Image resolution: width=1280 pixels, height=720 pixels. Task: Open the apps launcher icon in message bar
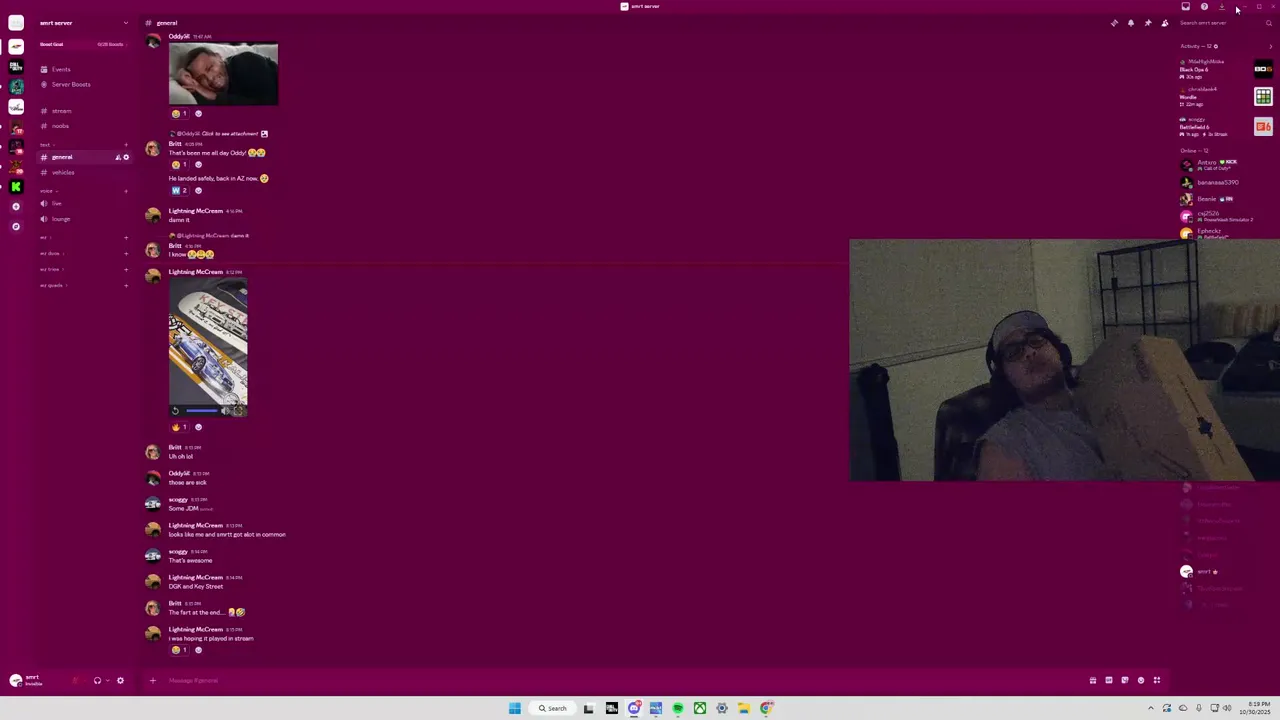[x=1157, y=681]
